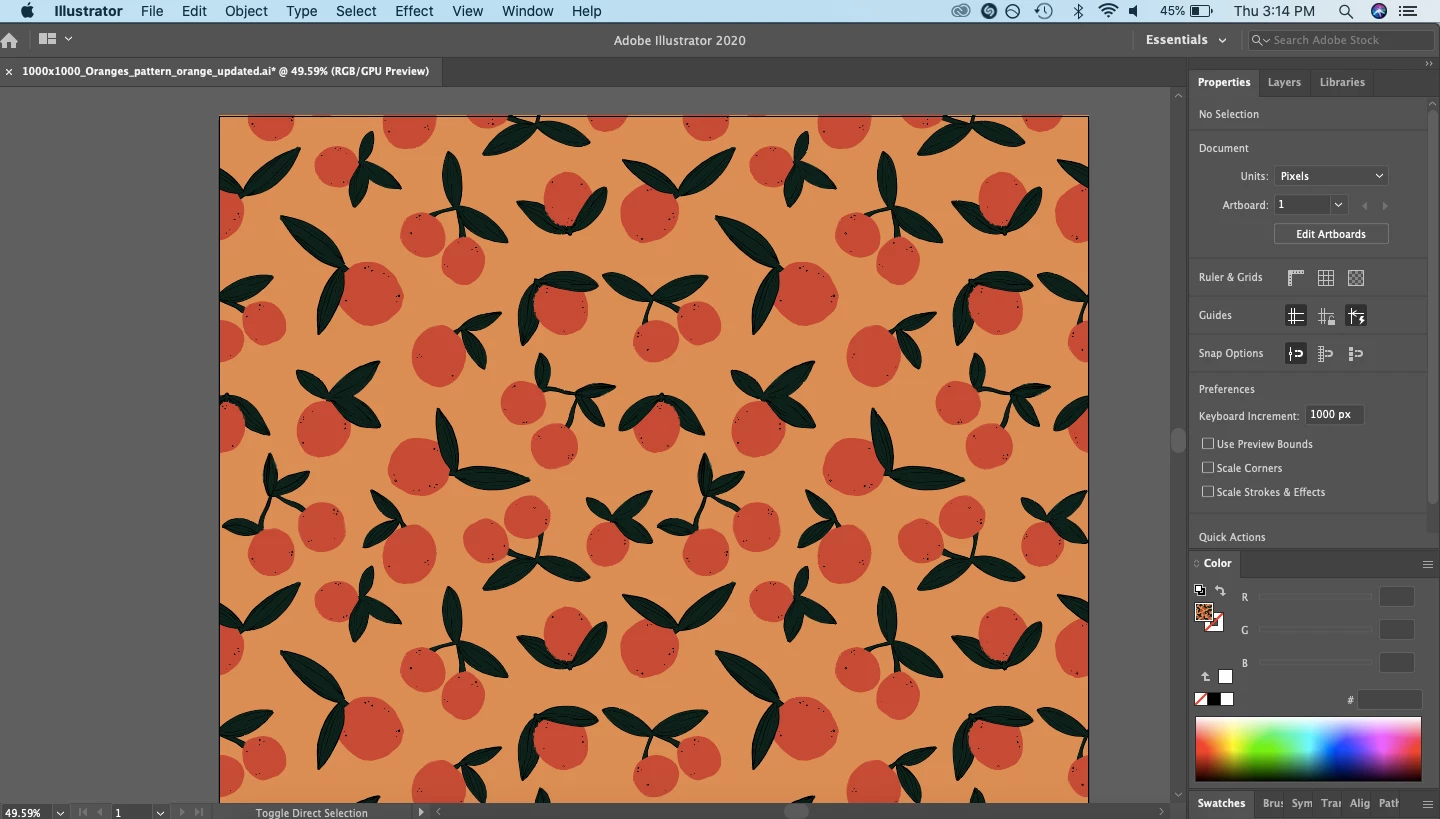
Task: Enable Scale Corners checkbox
Action: click(1208, 468)
